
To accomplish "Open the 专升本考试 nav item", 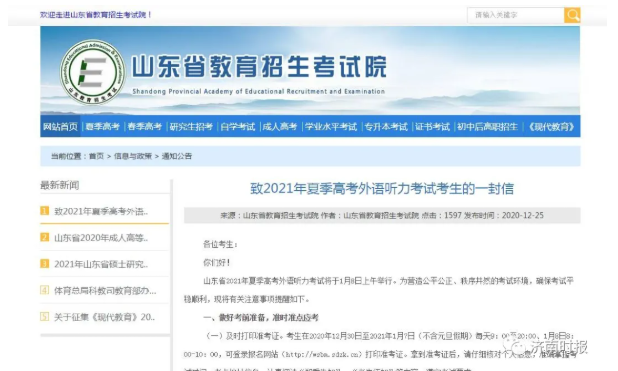I will click(386, 127).
